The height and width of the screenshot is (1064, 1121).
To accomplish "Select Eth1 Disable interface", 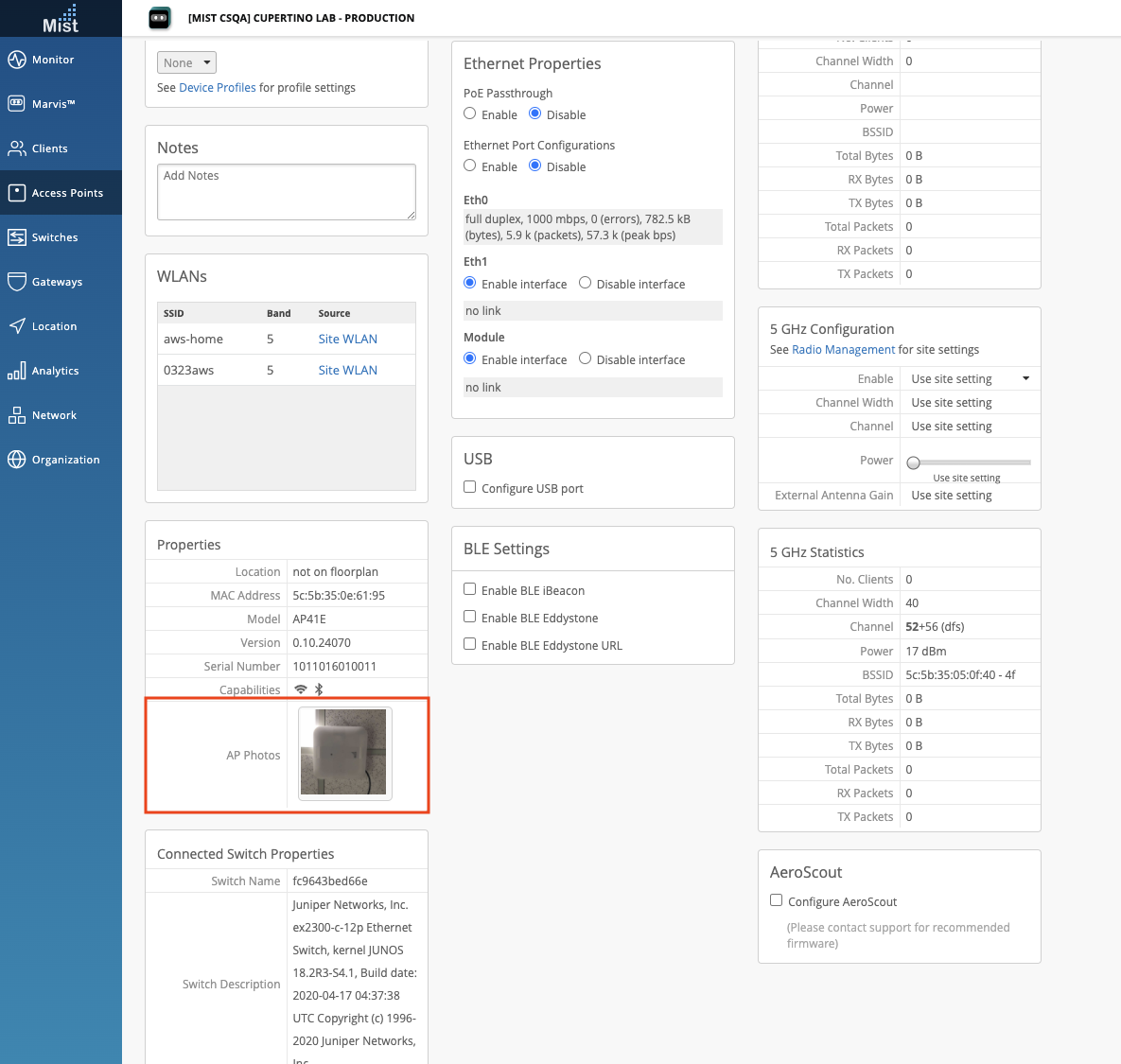I will [x=585, y=283].
